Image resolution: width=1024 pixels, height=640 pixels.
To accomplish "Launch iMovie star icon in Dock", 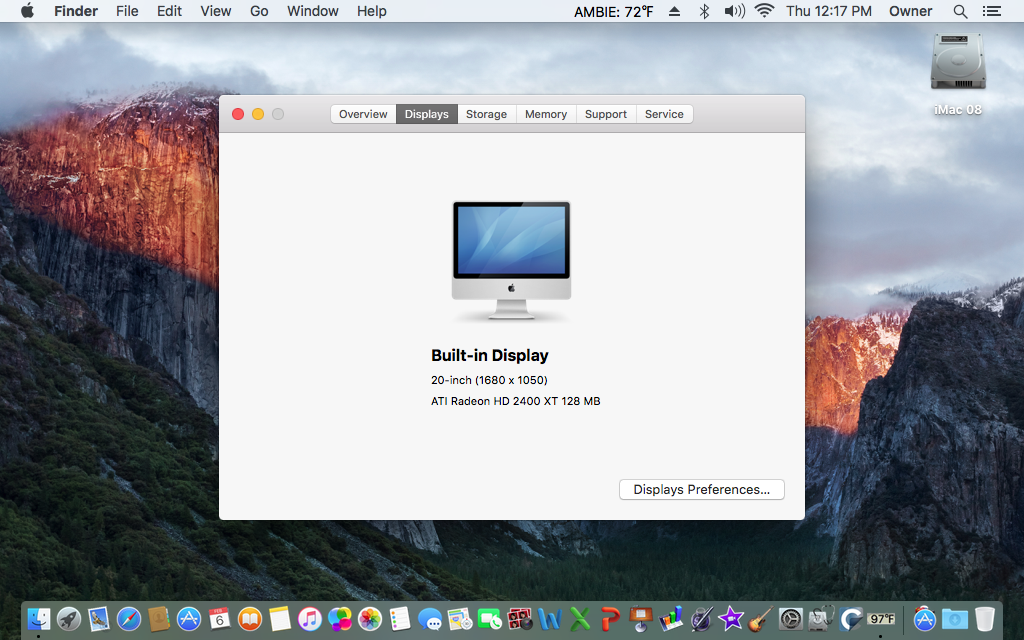I will click(x=731, y=618).
